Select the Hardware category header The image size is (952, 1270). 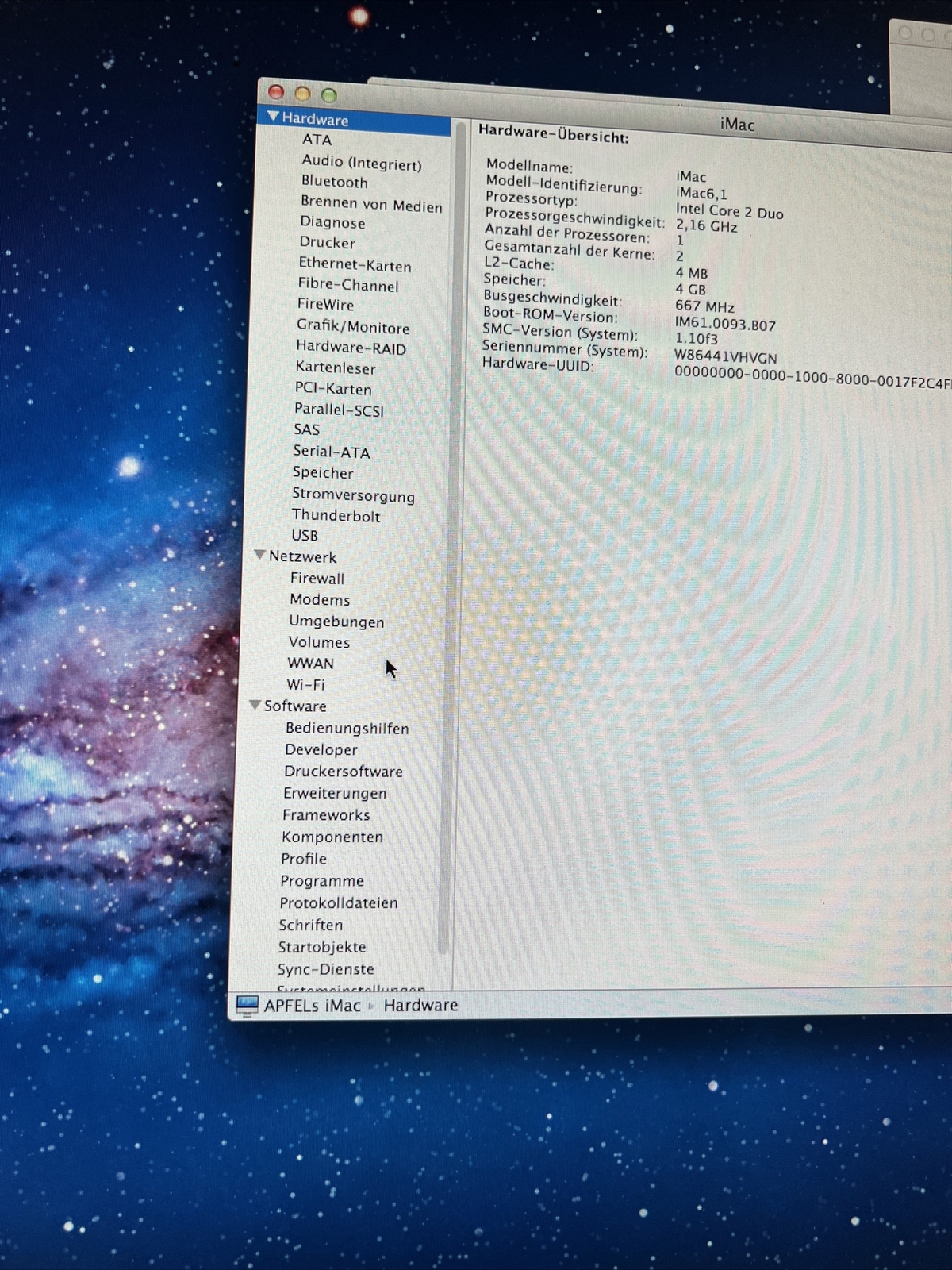315,119
